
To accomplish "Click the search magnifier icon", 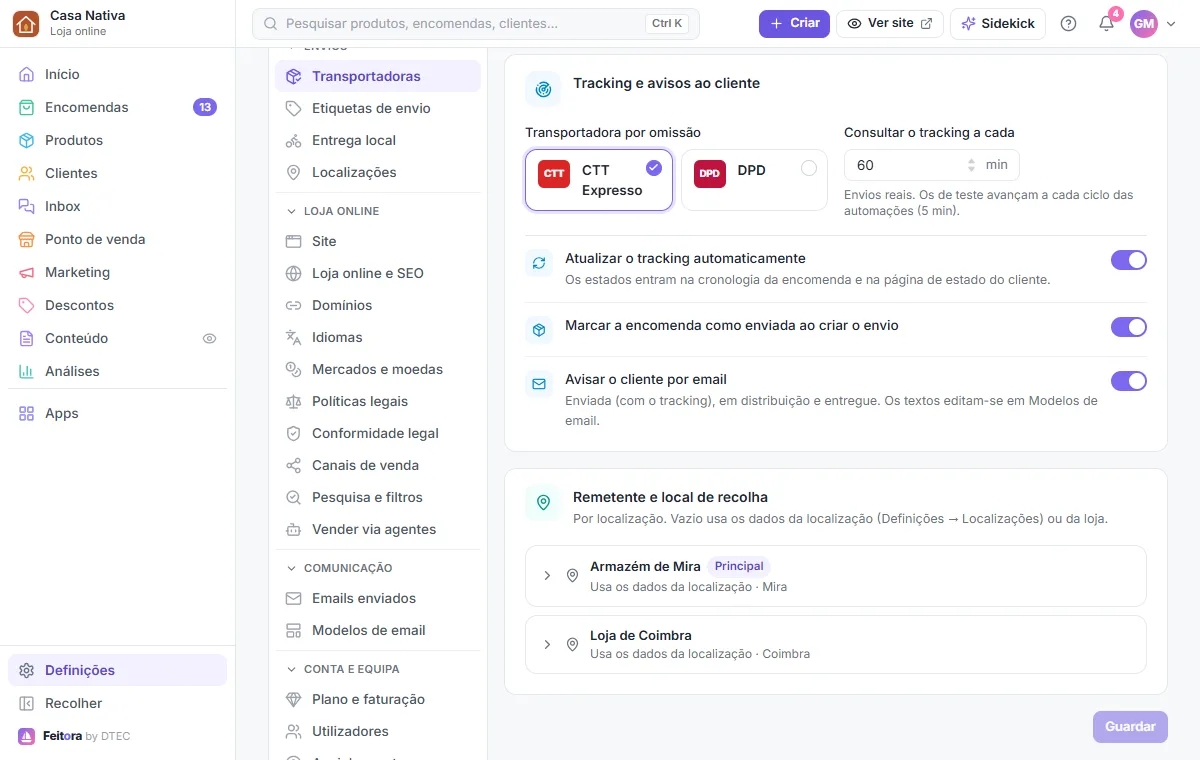I will (x=270, y=23).
